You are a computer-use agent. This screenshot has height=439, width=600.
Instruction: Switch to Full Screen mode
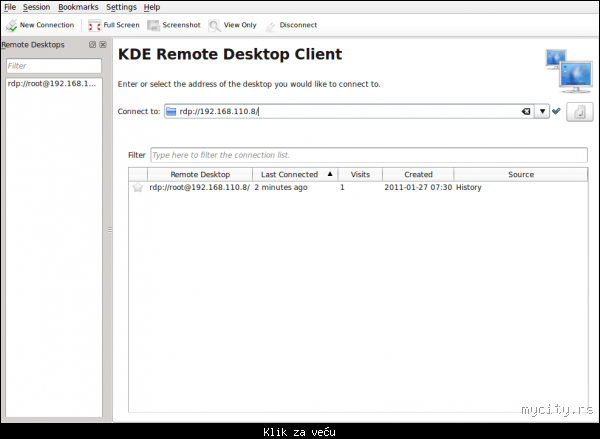(x=114, y=25)
